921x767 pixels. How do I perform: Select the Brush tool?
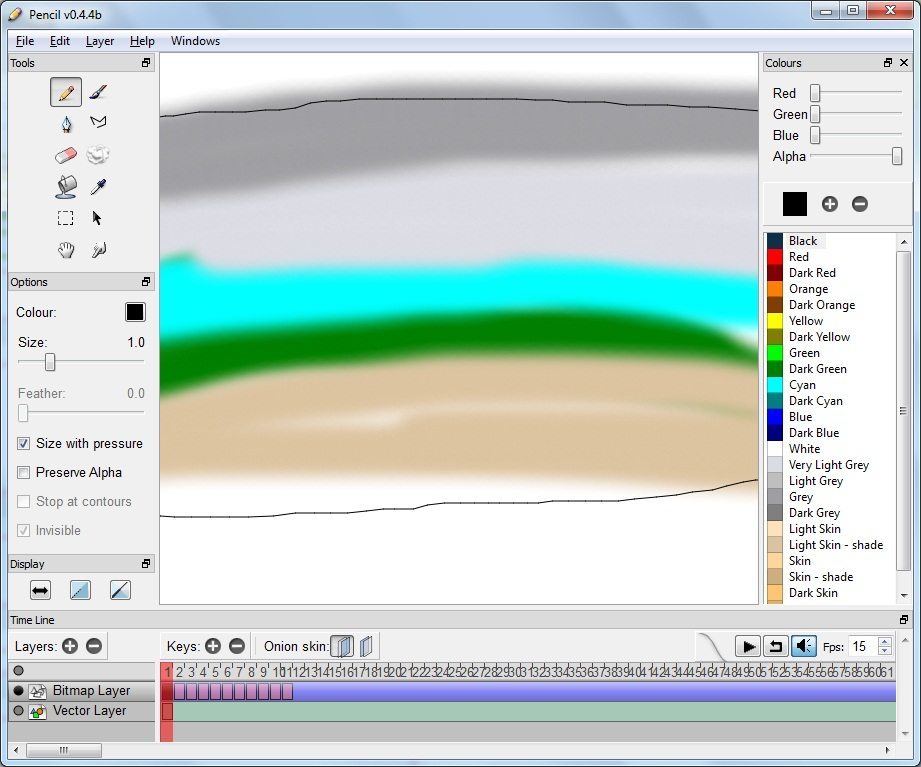click(x=98, y=92)
